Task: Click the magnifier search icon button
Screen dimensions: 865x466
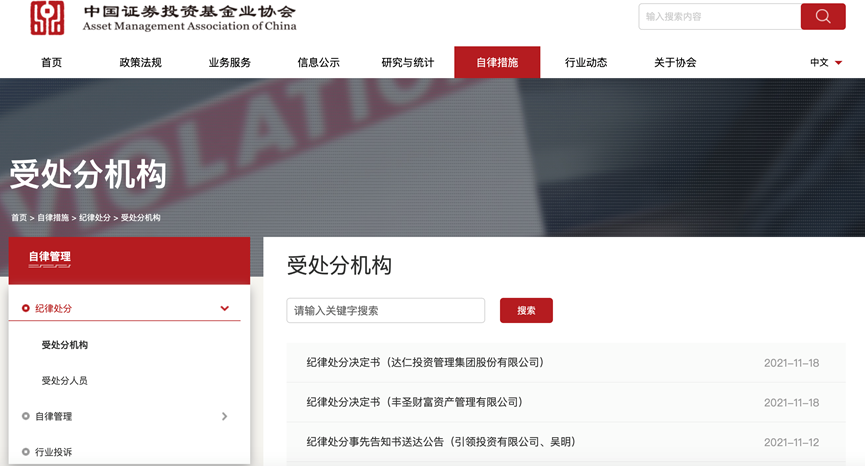Action: pyautogui.click(x=823, y=17)
